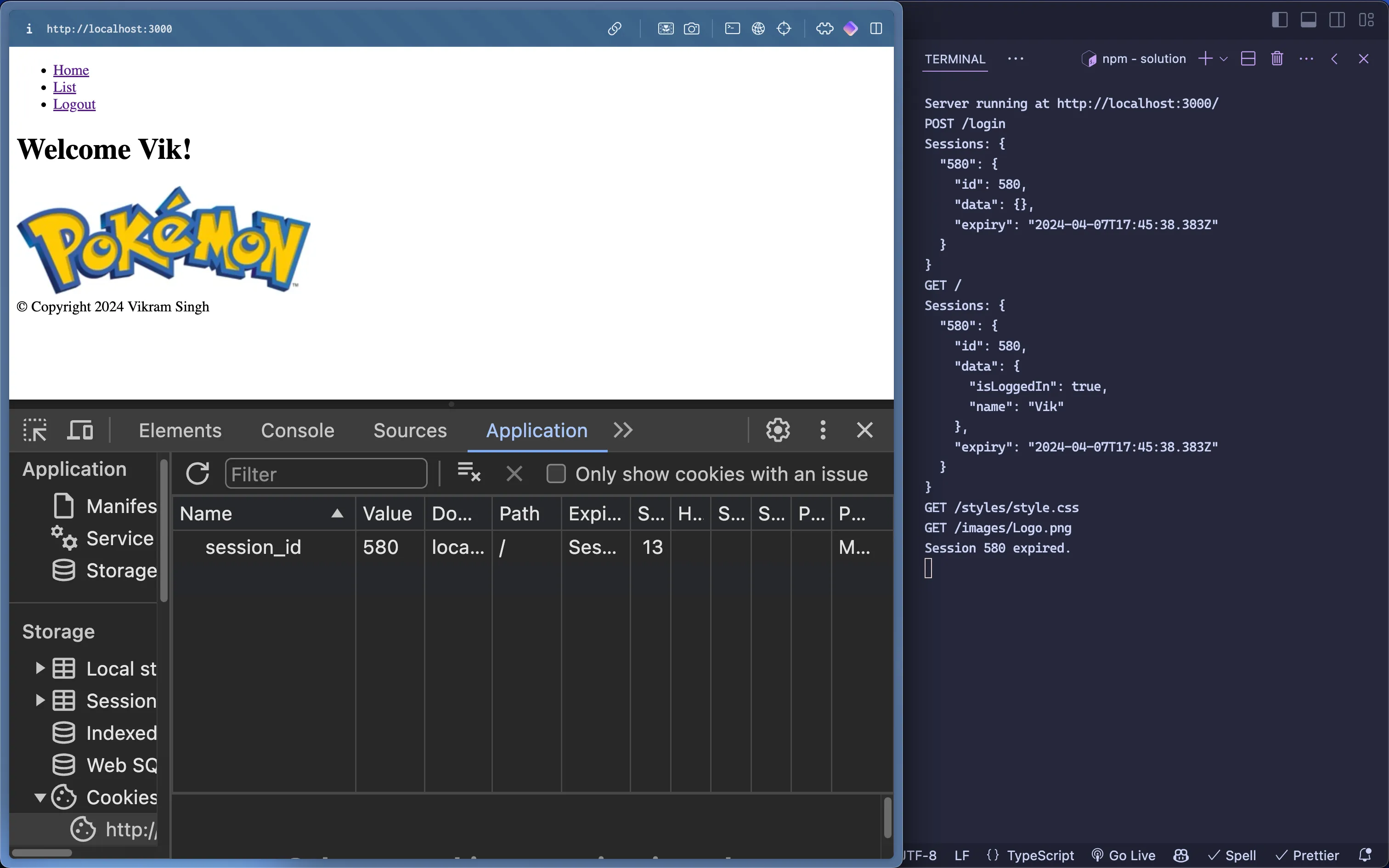Click the puzzle extensions icon in browser toolbar

point(825,28)
